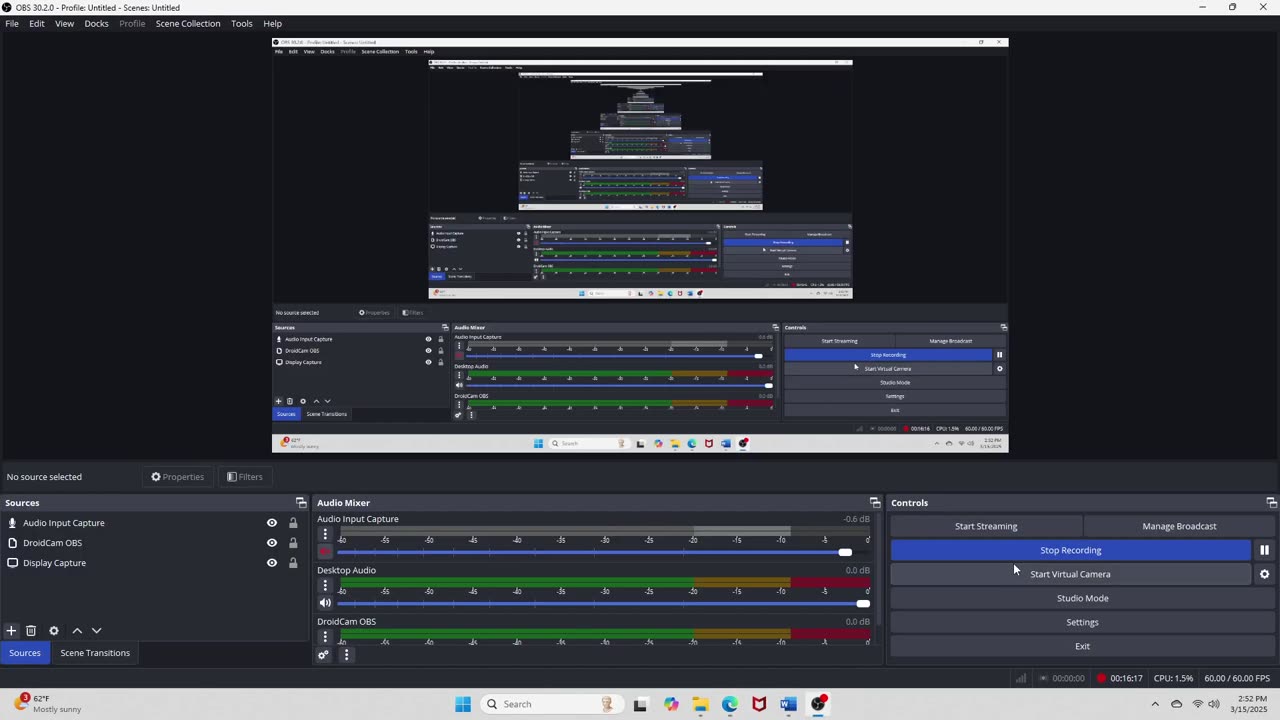Move source up with the up arrow

click(77, 631)
